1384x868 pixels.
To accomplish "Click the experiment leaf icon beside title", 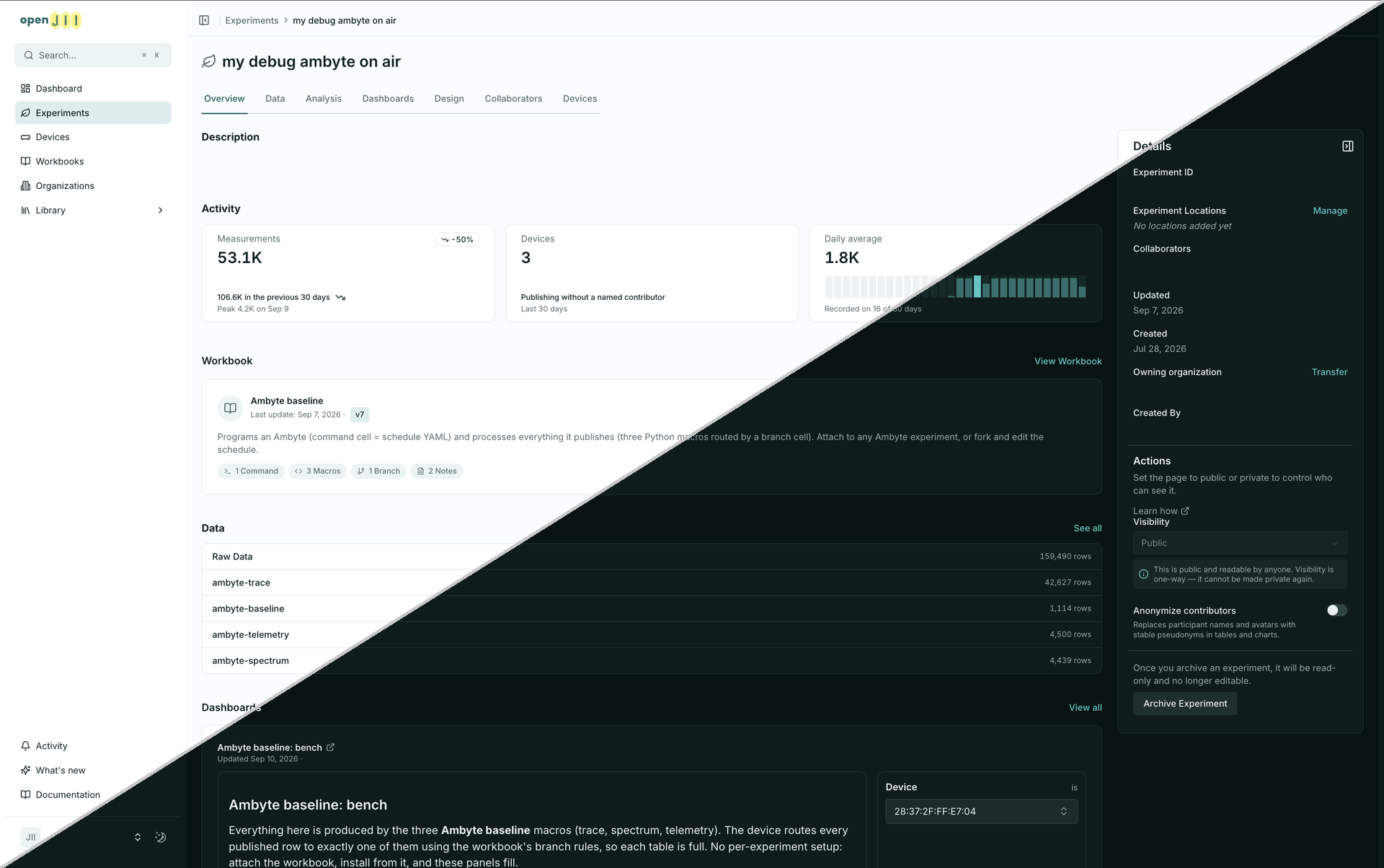I will click(209, 61).
